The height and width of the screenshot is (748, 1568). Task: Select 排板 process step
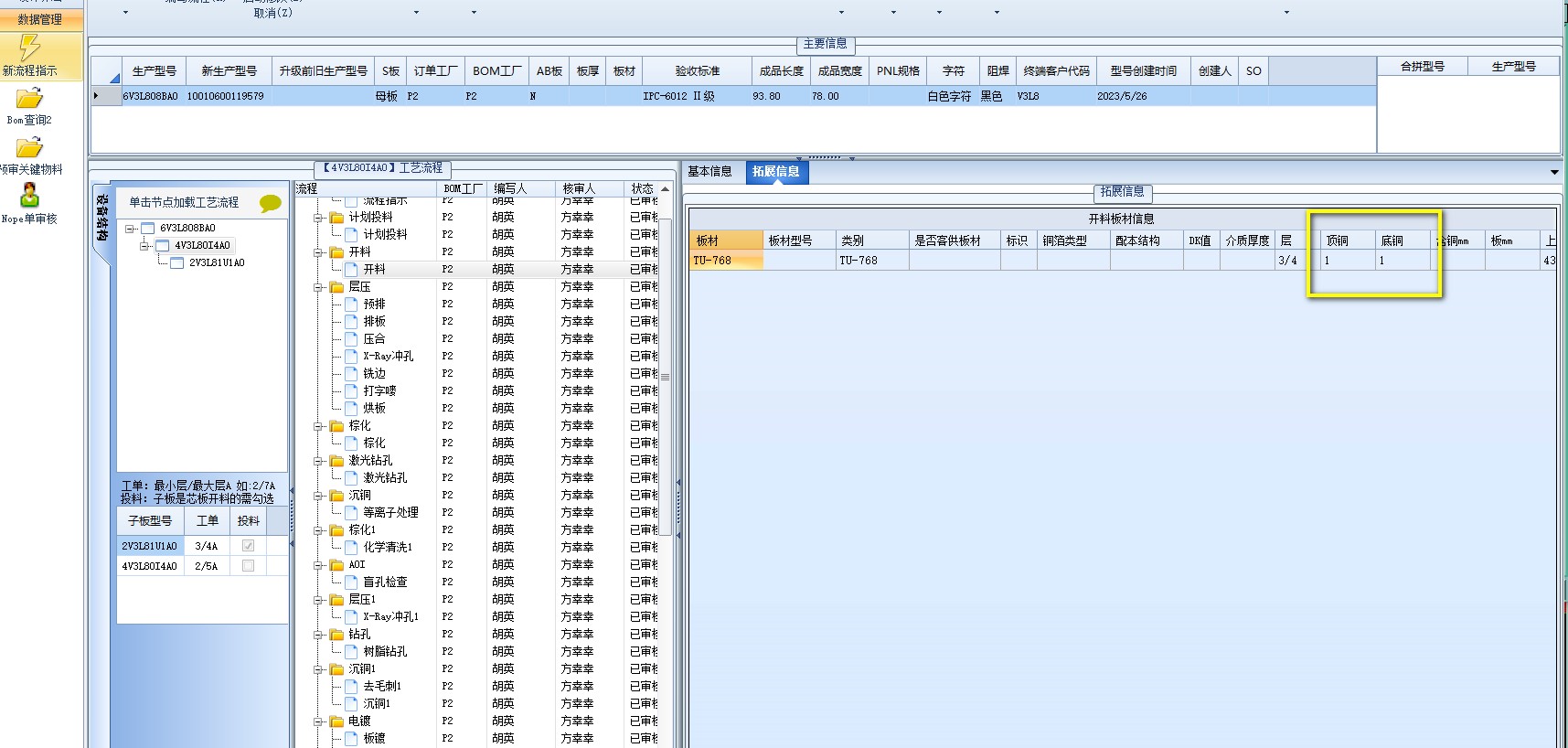click(374, 322)
